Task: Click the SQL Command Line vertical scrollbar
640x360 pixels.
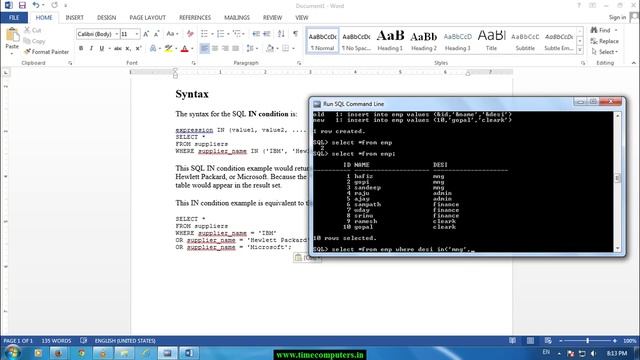Action: (618, 182)
